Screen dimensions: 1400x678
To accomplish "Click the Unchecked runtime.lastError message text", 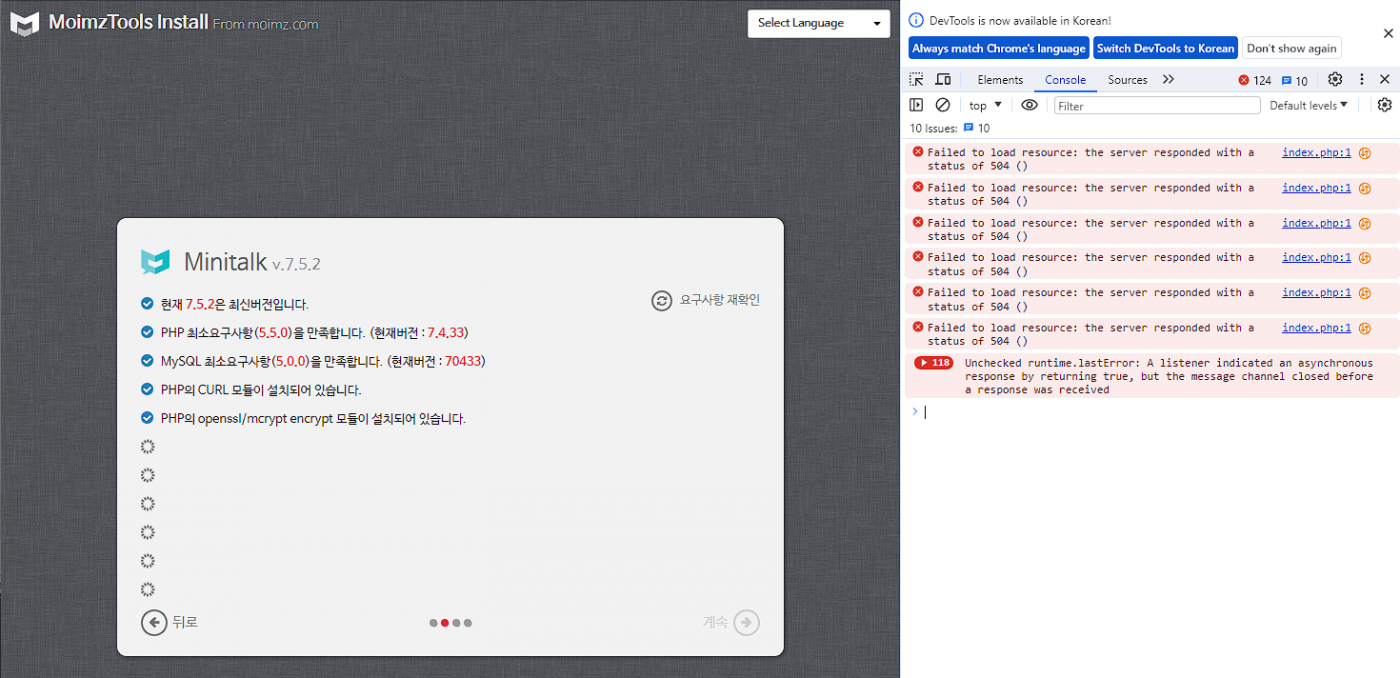I will coord(1169,376).
